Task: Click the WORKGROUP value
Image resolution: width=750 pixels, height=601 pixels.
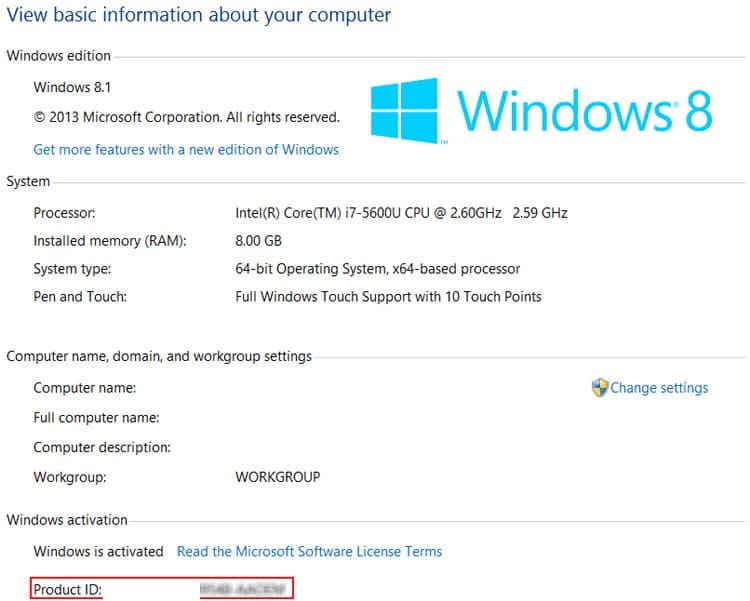Action: coord(278,477)
